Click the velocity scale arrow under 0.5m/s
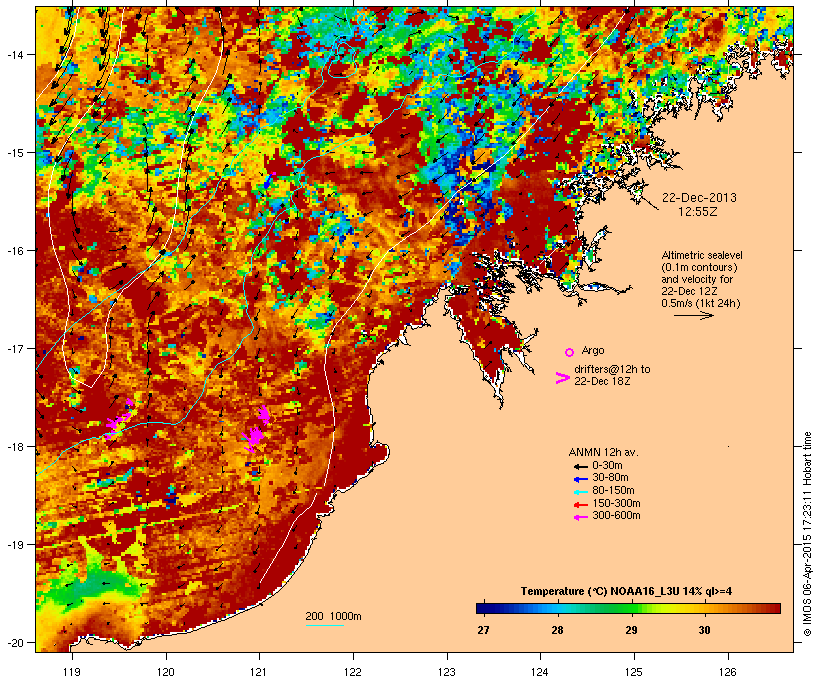 tap(693, 315)
